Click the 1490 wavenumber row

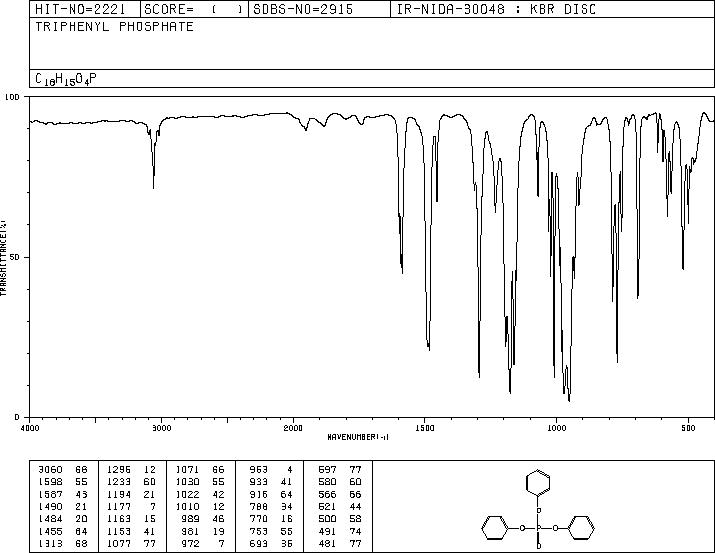pos(63,506)
